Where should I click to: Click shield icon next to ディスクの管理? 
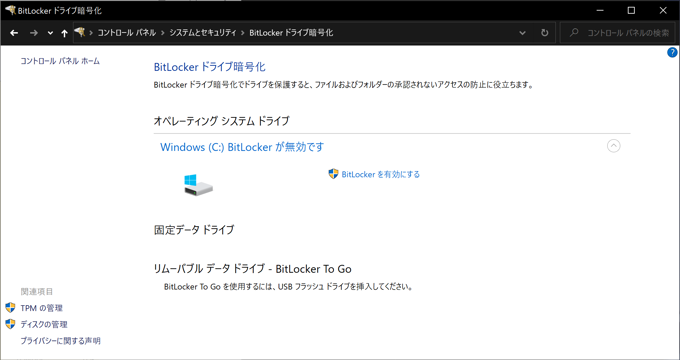coord(10,324)
